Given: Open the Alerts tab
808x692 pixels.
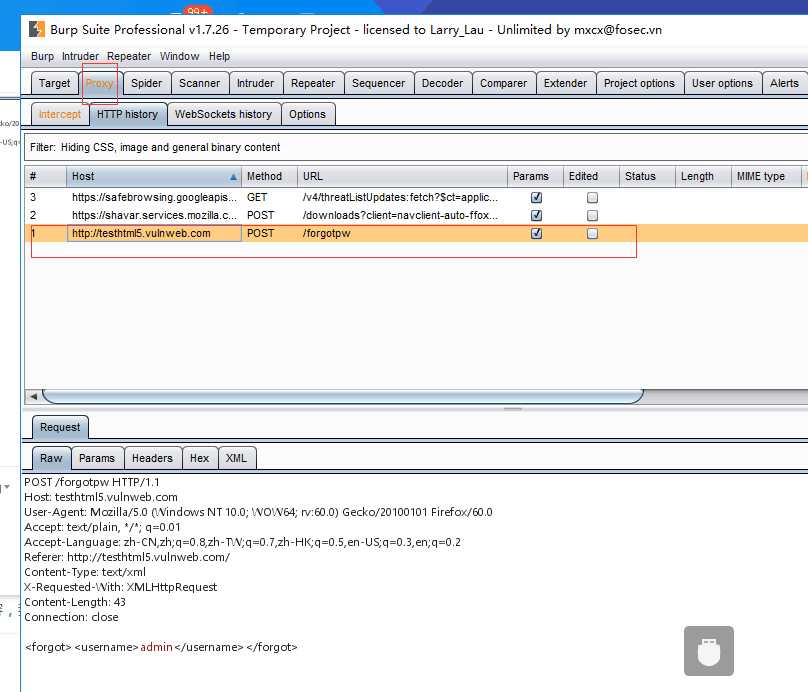Looking at the screenshot, I should 784,83.
